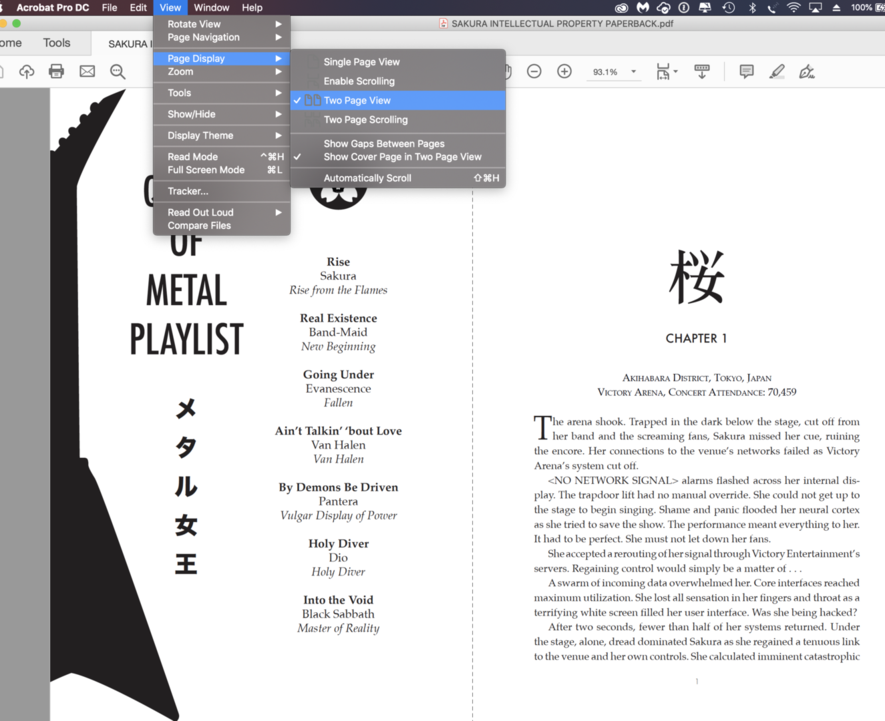Image resolution: width=885 pixels, height=721 pixels.
Task: Open the find text magnifier tool
Action: [x=117, y=72]
